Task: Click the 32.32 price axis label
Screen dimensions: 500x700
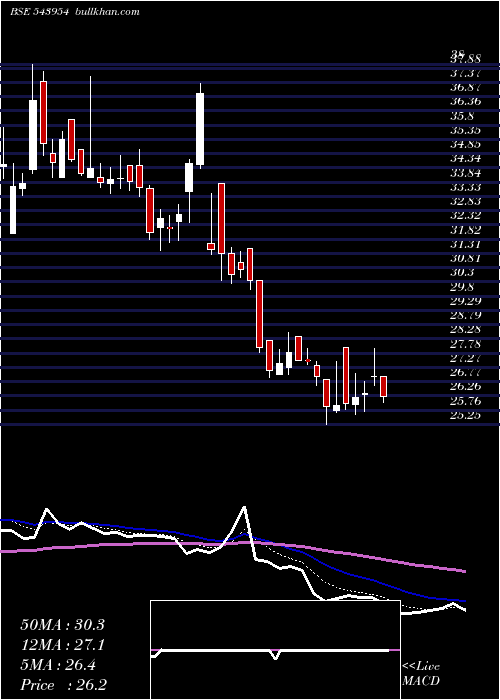Action: pyautogui.click(x=465, y=216)
